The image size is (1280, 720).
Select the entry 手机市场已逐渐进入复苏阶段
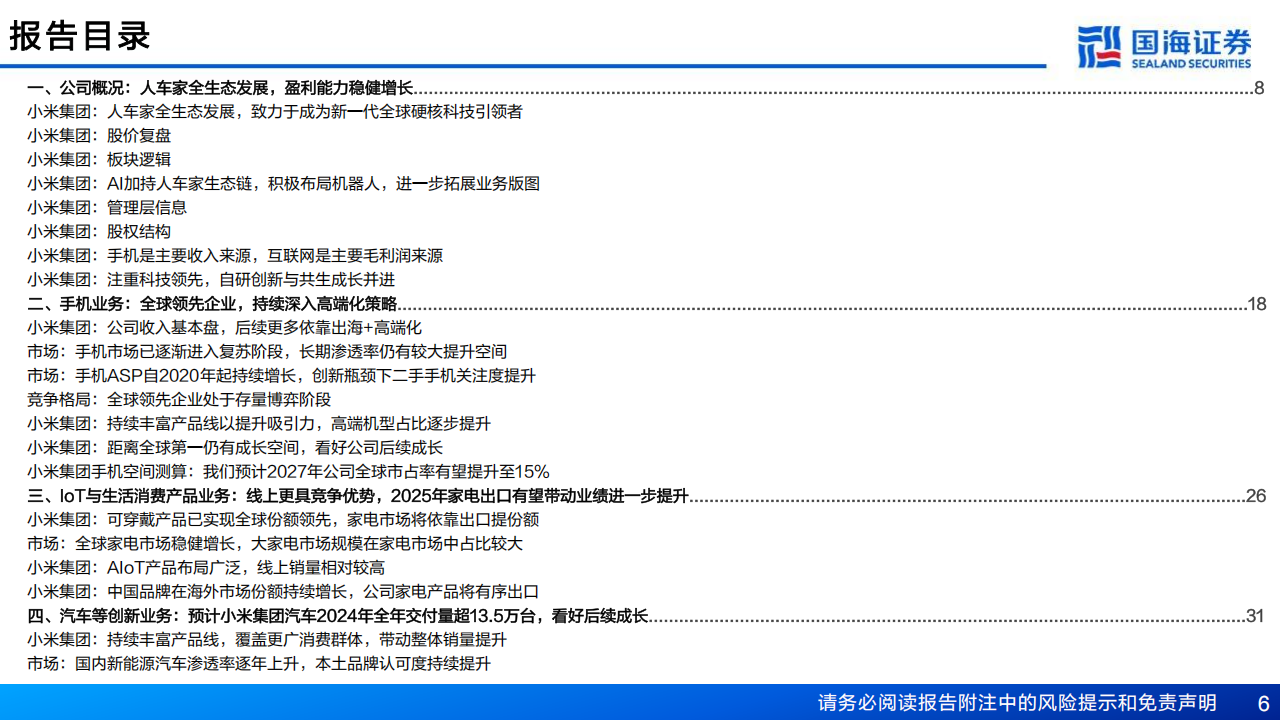click(267, 352)
